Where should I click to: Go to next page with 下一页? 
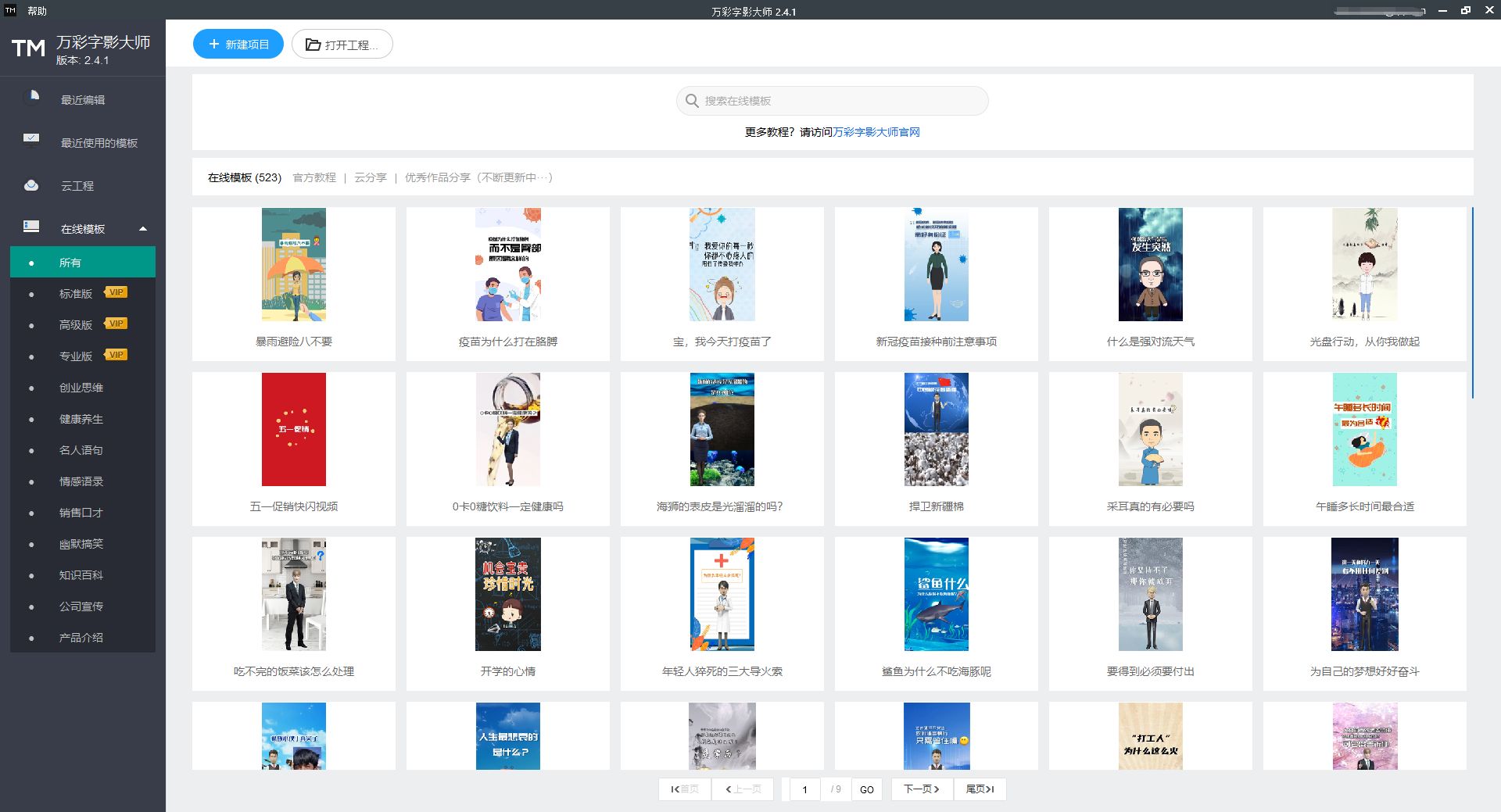(922, 789)
